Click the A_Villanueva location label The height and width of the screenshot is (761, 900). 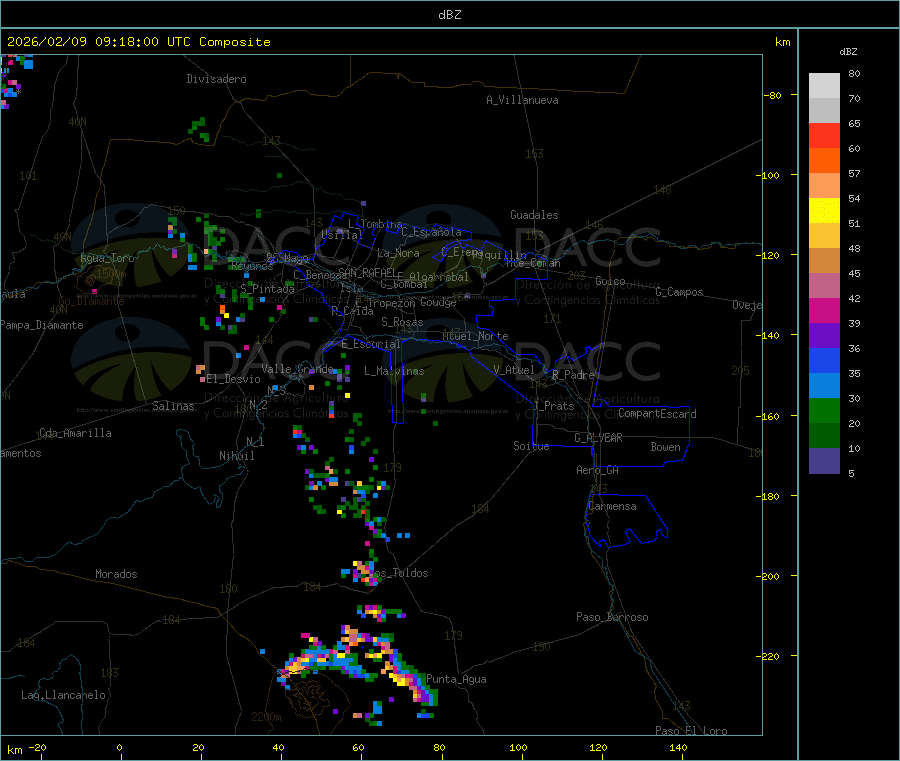point(522,100)
